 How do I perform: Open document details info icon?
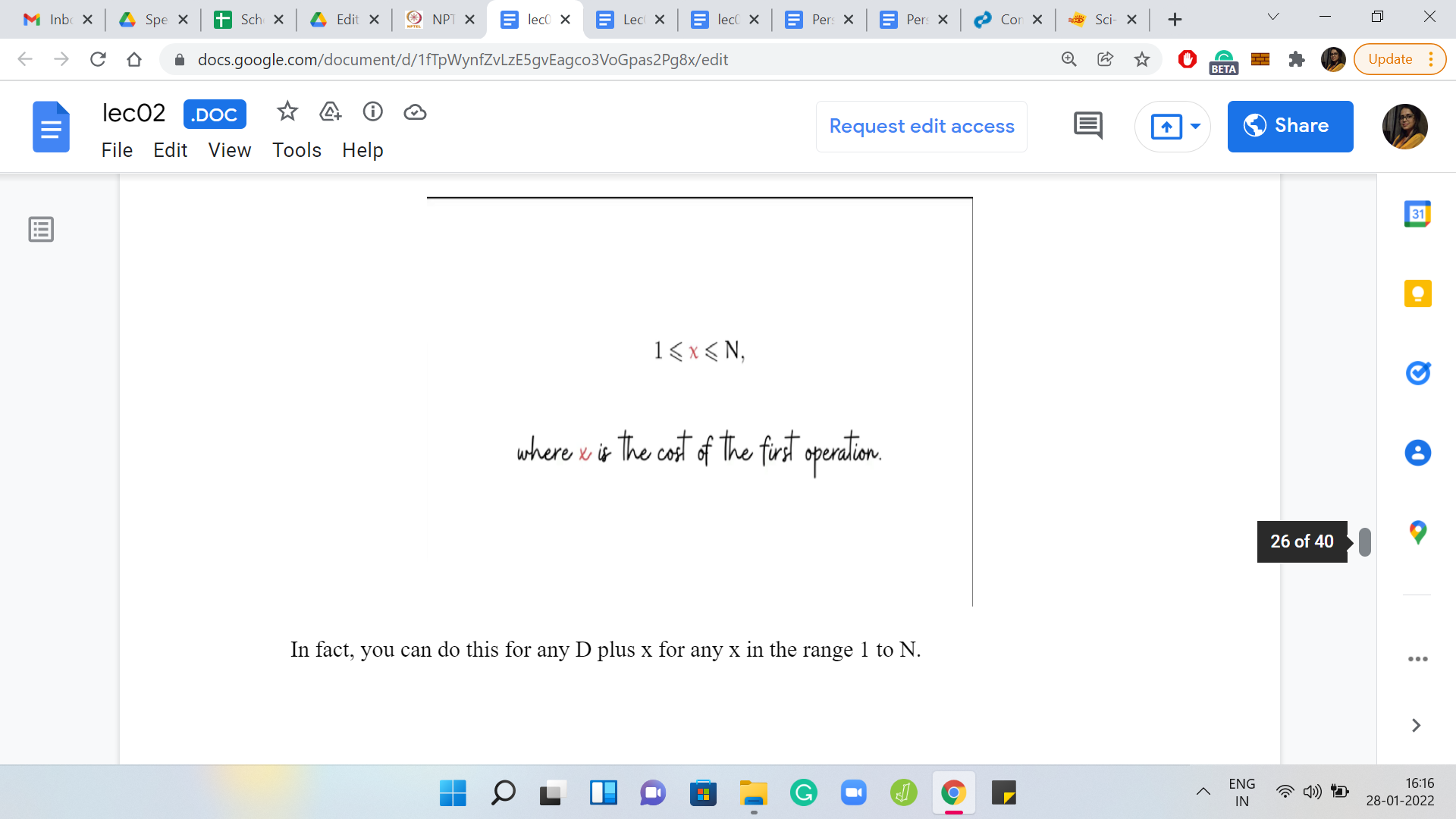(x=372, y=112)
